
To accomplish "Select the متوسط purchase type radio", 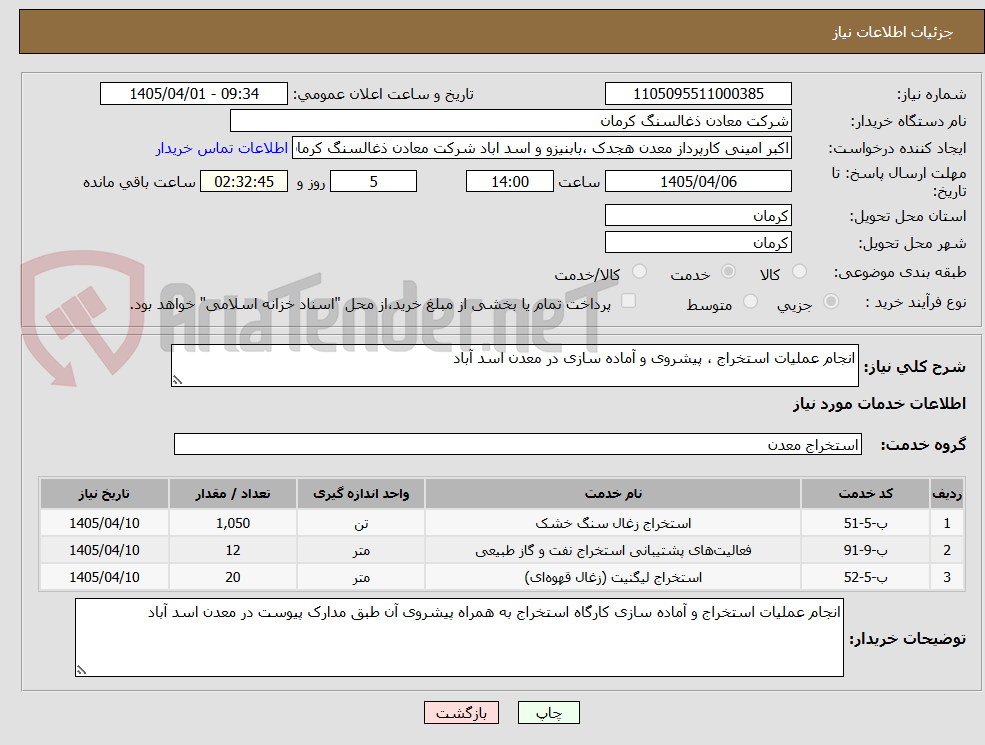I will pyautogui.click(x=750, y=302).
